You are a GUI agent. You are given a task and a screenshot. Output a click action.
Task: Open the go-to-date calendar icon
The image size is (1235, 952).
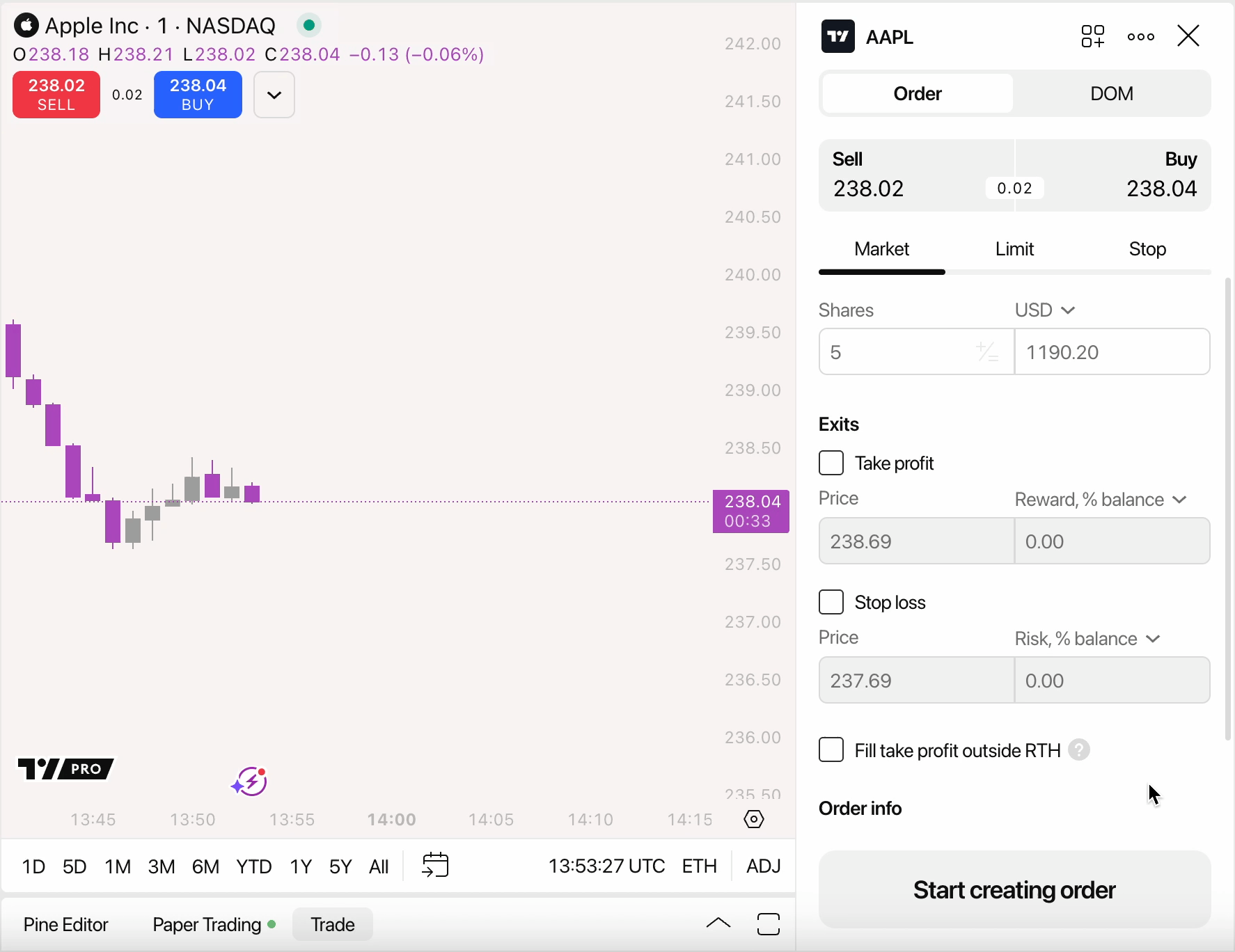pos(435,866)
